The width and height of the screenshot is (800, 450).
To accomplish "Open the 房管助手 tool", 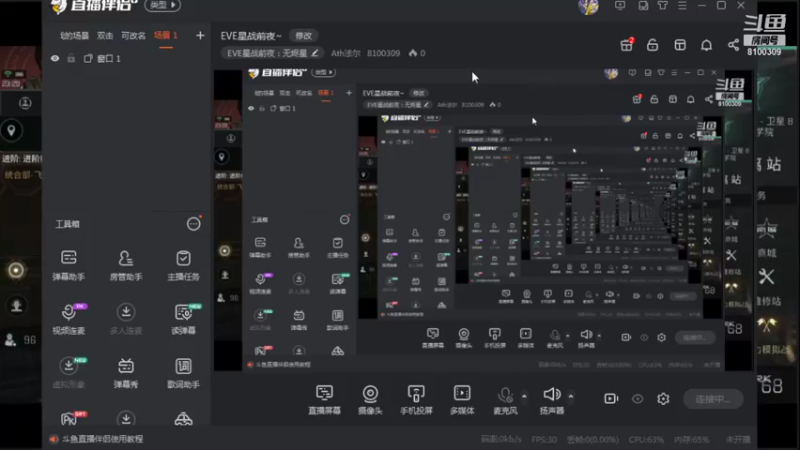I will click(126, 265).
